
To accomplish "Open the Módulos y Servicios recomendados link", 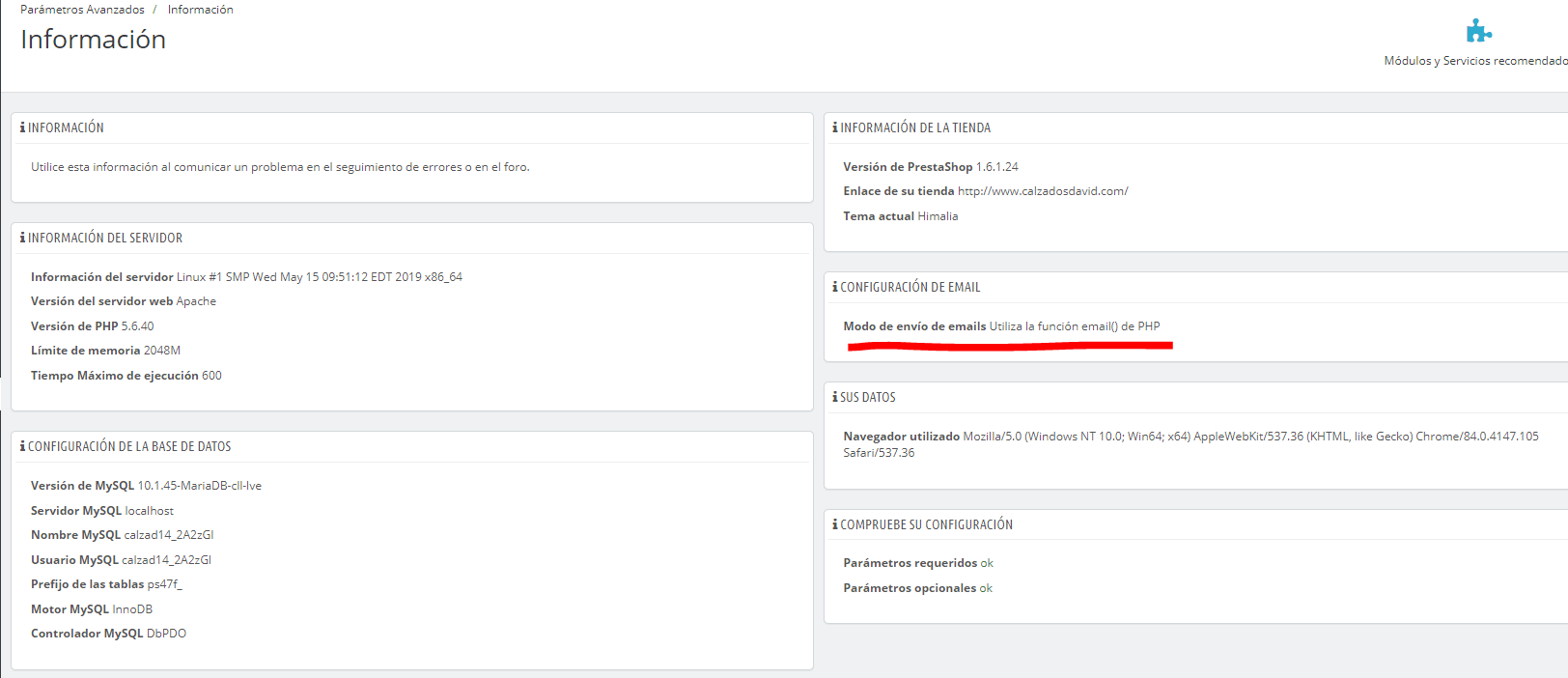I will (x=1475, y=61).
